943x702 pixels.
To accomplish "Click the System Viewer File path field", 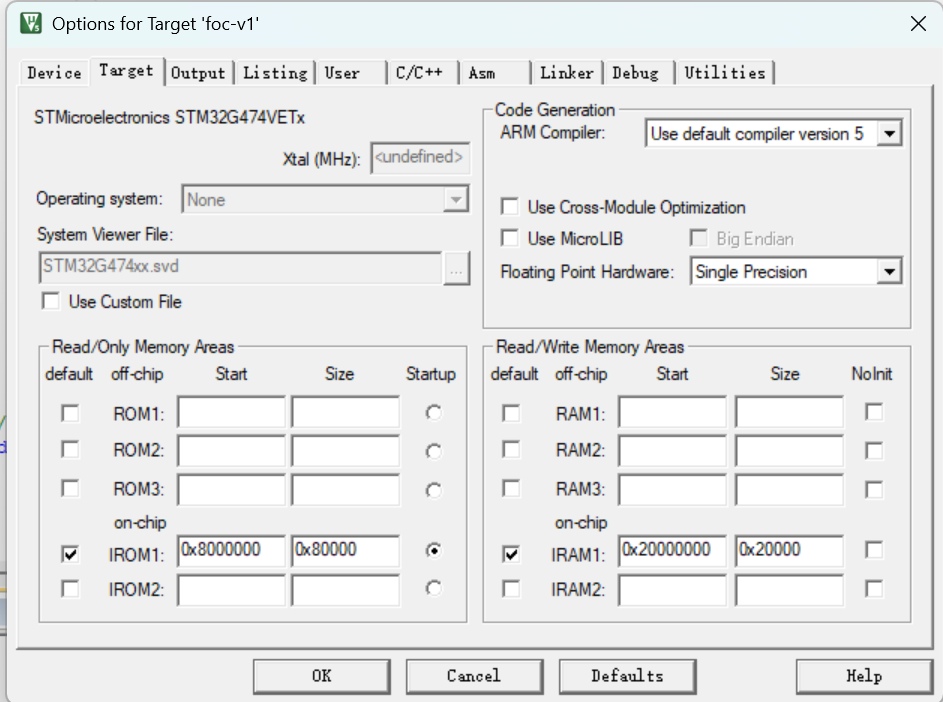I will 241,267.
